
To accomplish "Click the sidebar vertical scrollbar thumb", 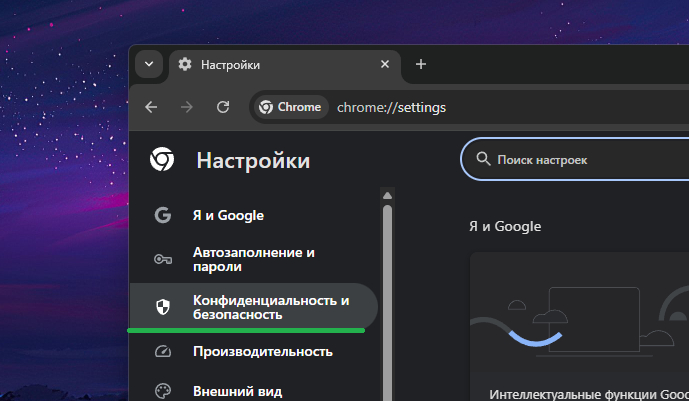I will point(387,303).
